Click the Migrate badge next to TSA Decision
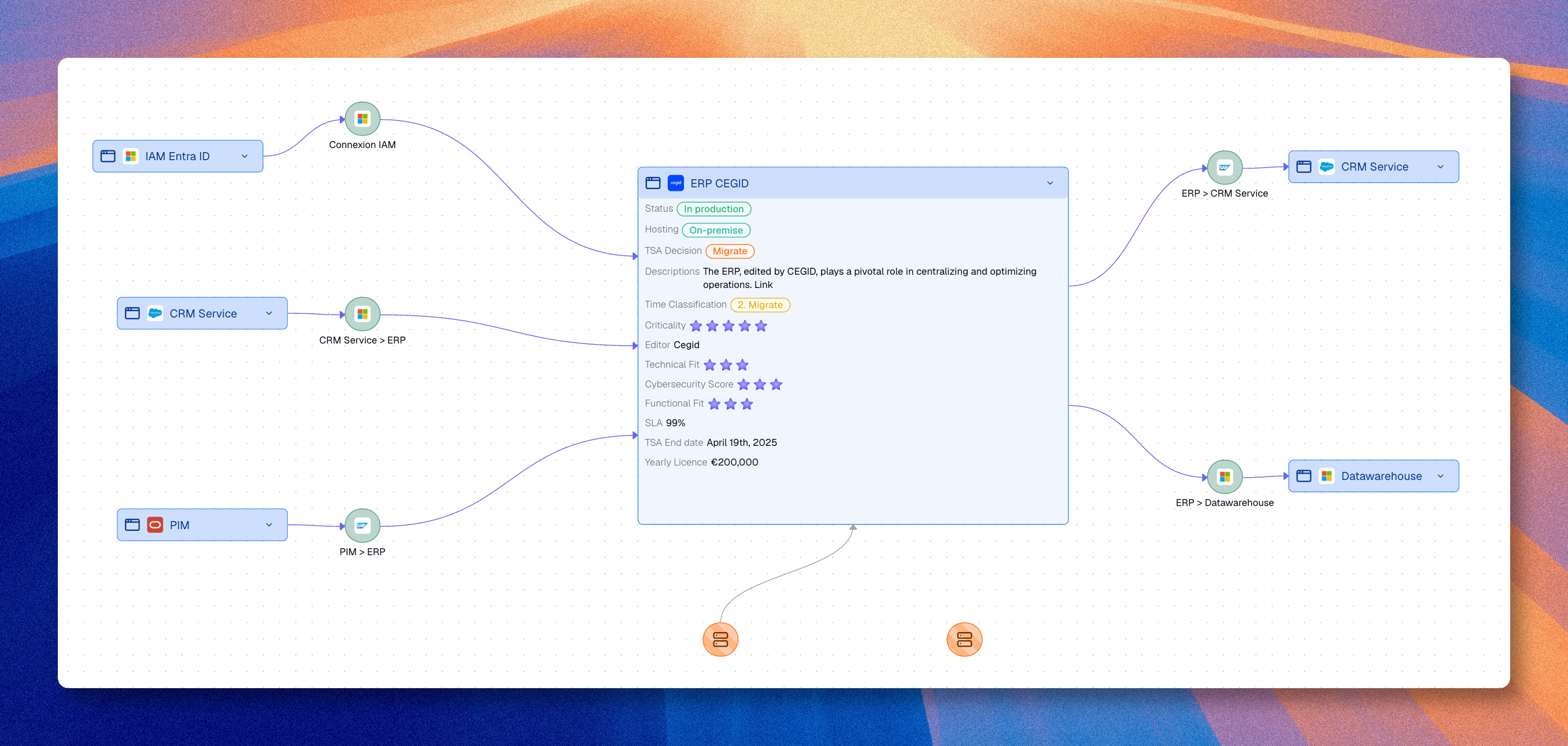 [729, 251]
